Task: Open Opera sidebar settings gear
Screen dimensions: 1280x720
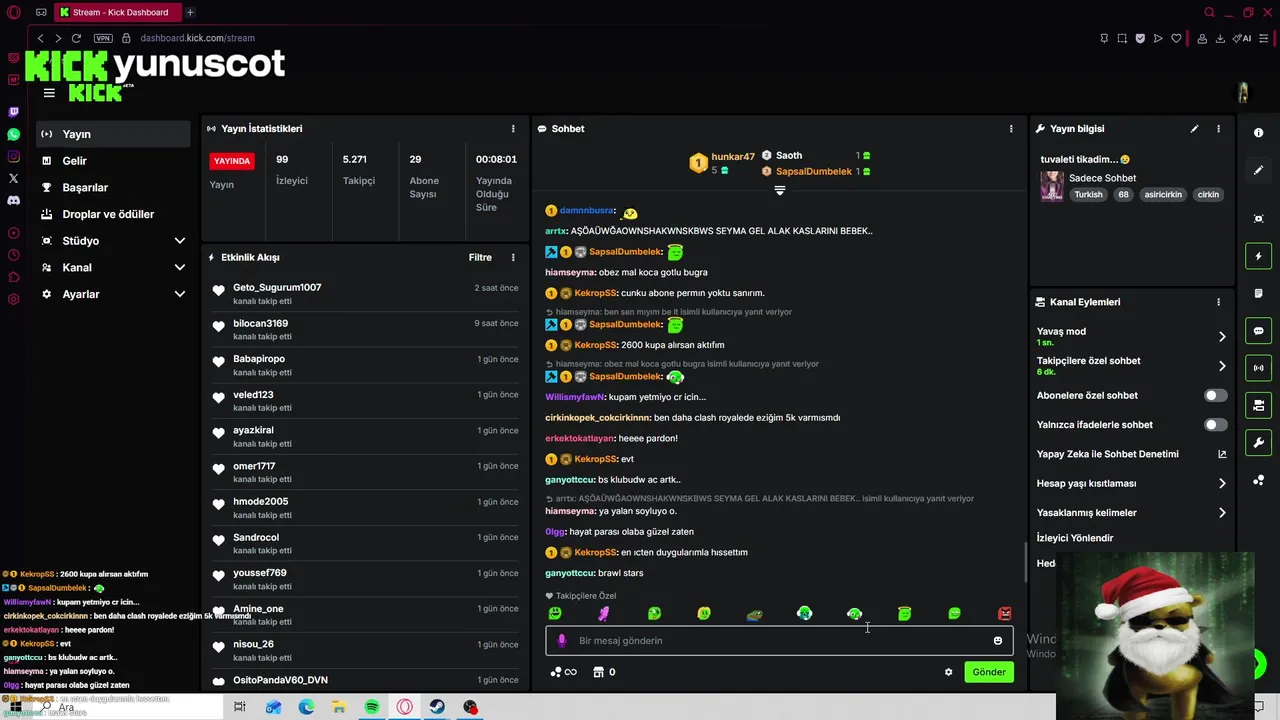Action: 13,299
